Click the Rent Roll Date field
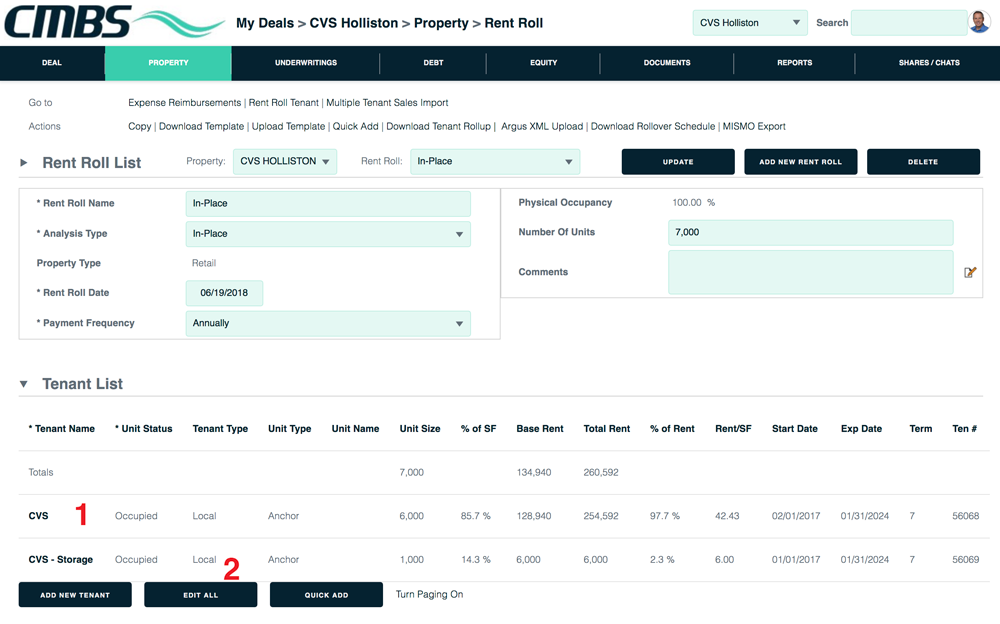 pos(224,293)
